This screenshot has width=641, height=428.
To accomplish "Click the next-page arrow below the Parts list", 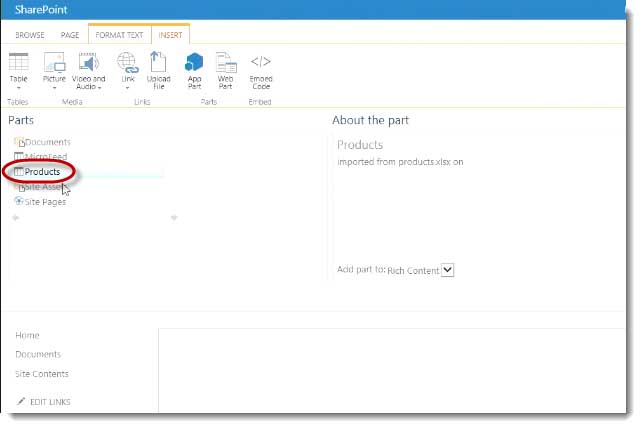I will pos(174,217).
